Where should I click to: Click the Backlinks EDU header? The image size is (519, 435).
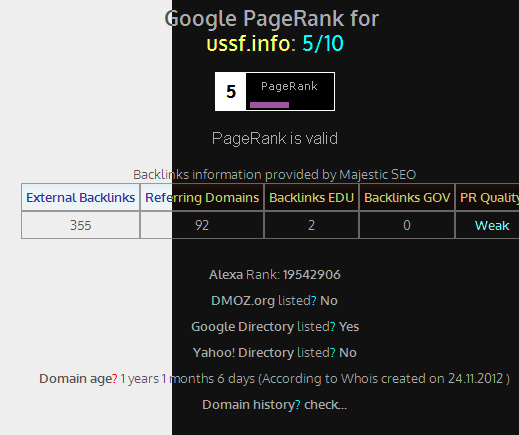(x=311, y=198)
